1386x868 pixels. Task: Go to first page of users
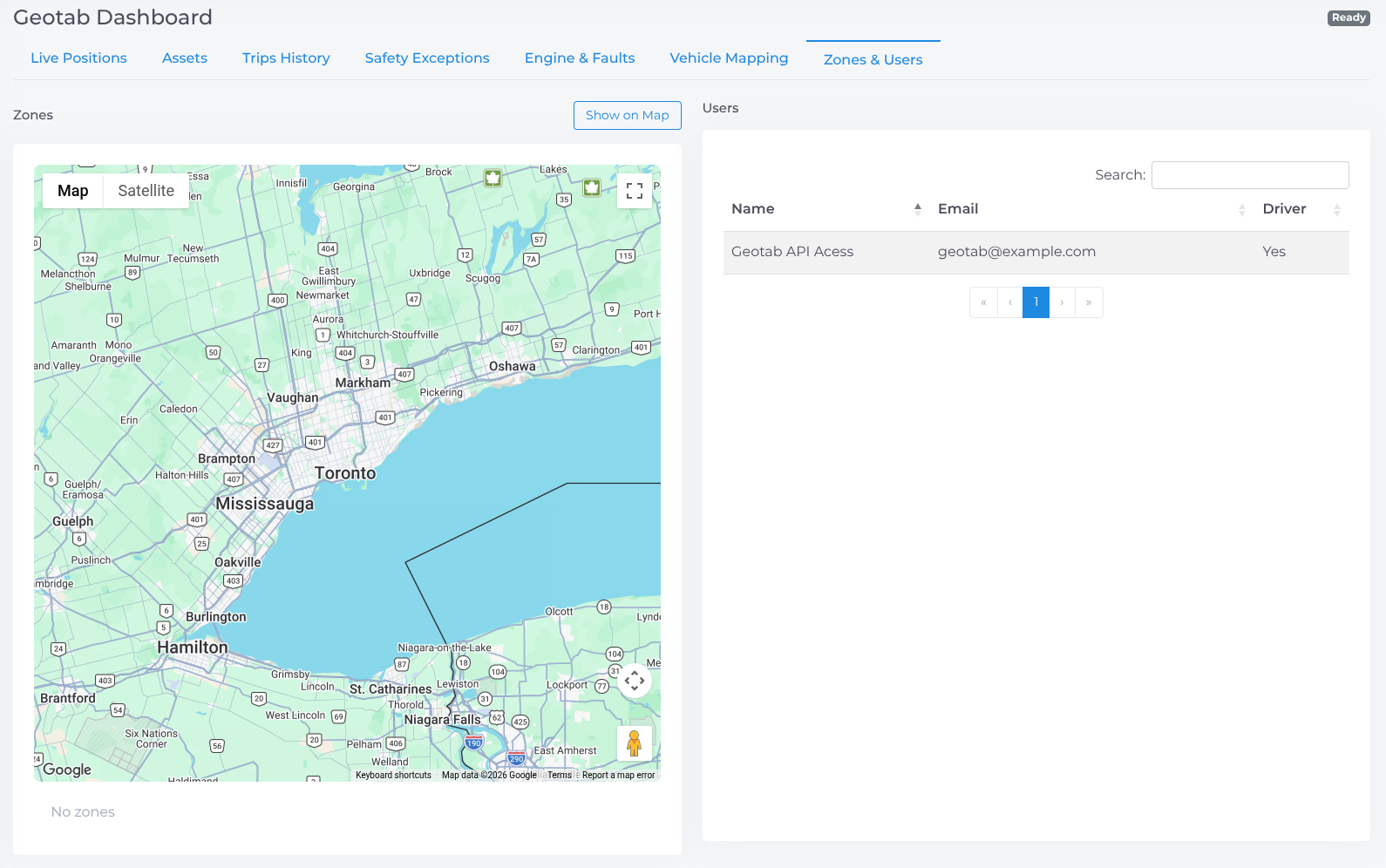coord(983,302)
